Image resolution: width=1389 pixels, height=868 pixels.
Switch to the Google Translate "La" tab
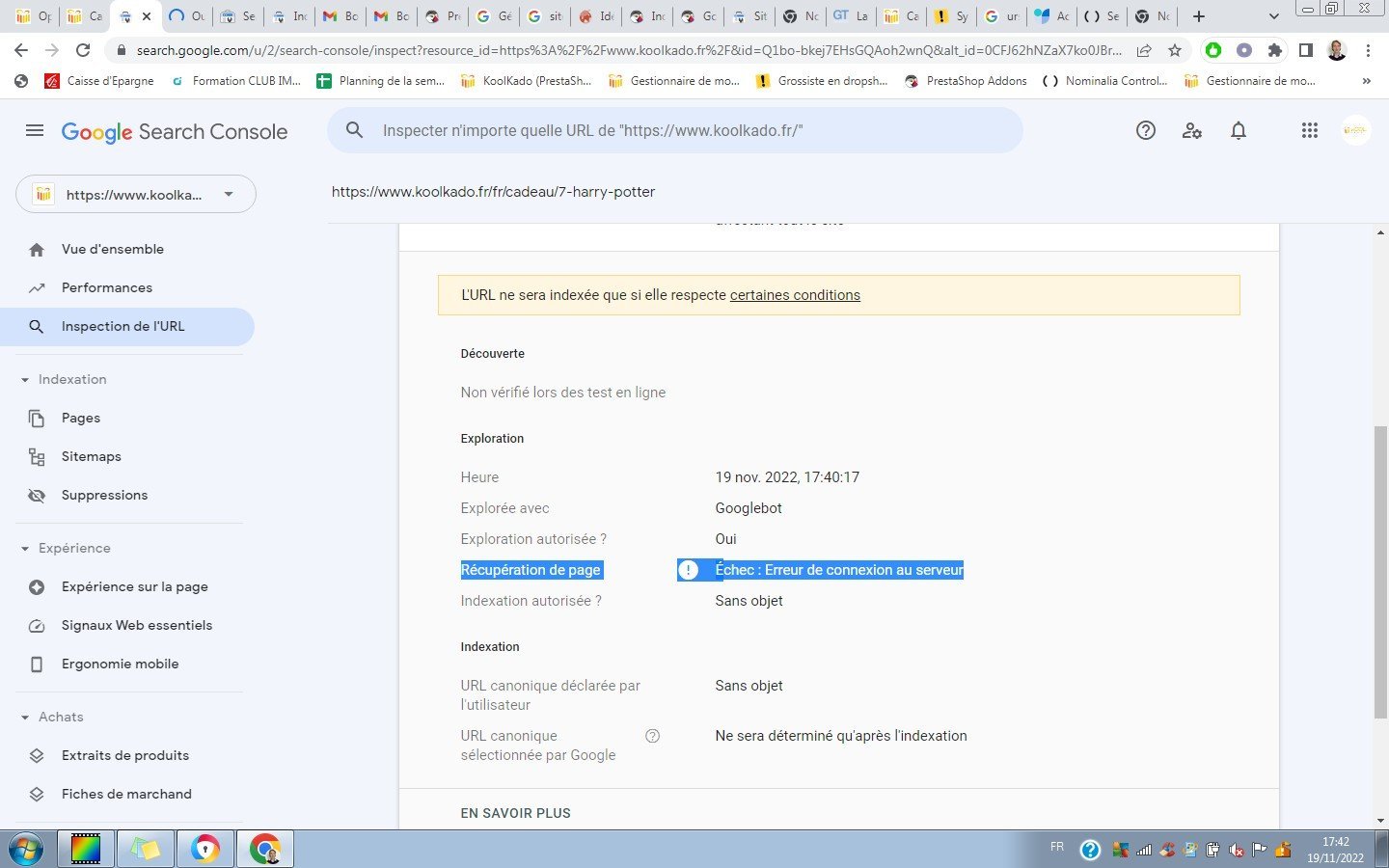(851, 16)
